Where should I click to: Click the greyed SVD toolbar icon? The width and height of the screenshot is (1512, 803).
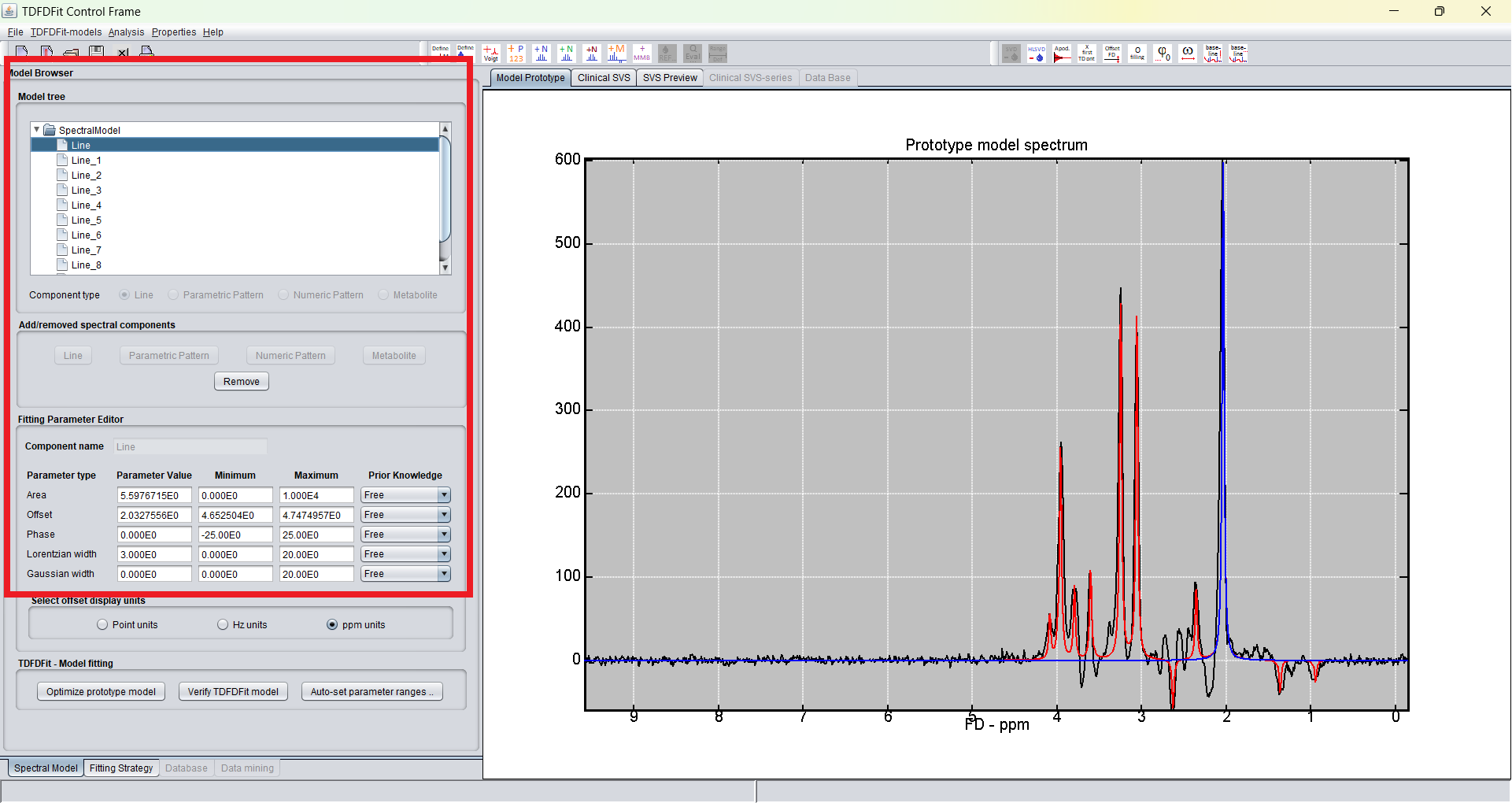[1011, 53]
